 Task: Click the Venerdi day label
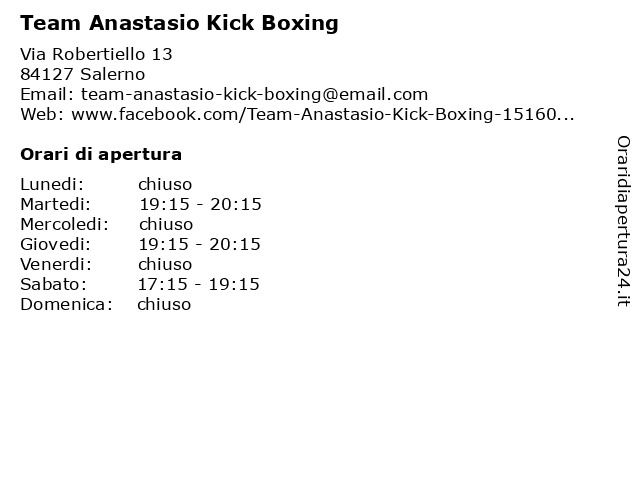[56, 264]
